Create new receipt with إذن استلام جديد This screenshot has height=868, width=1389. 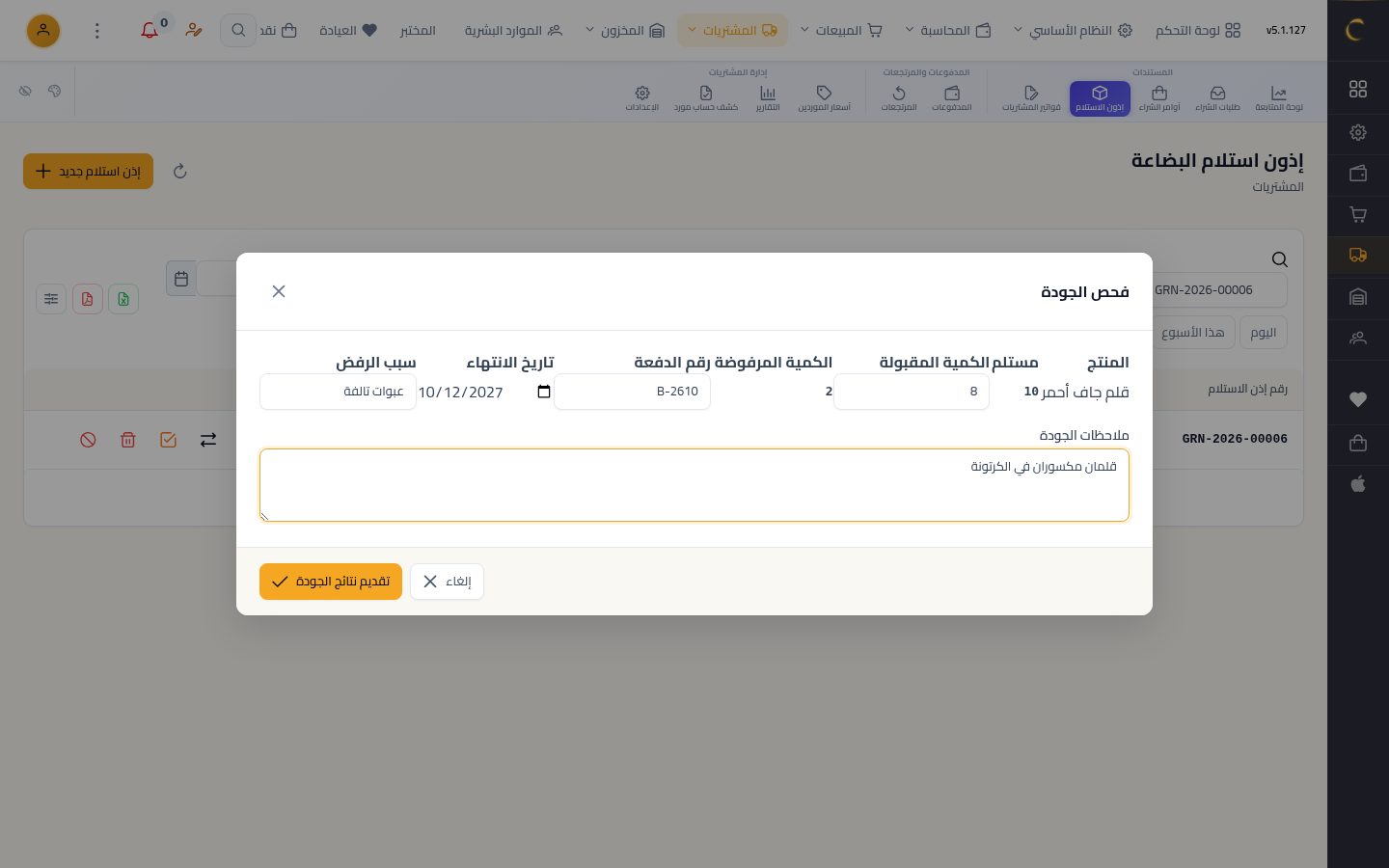tap(89, 172)
